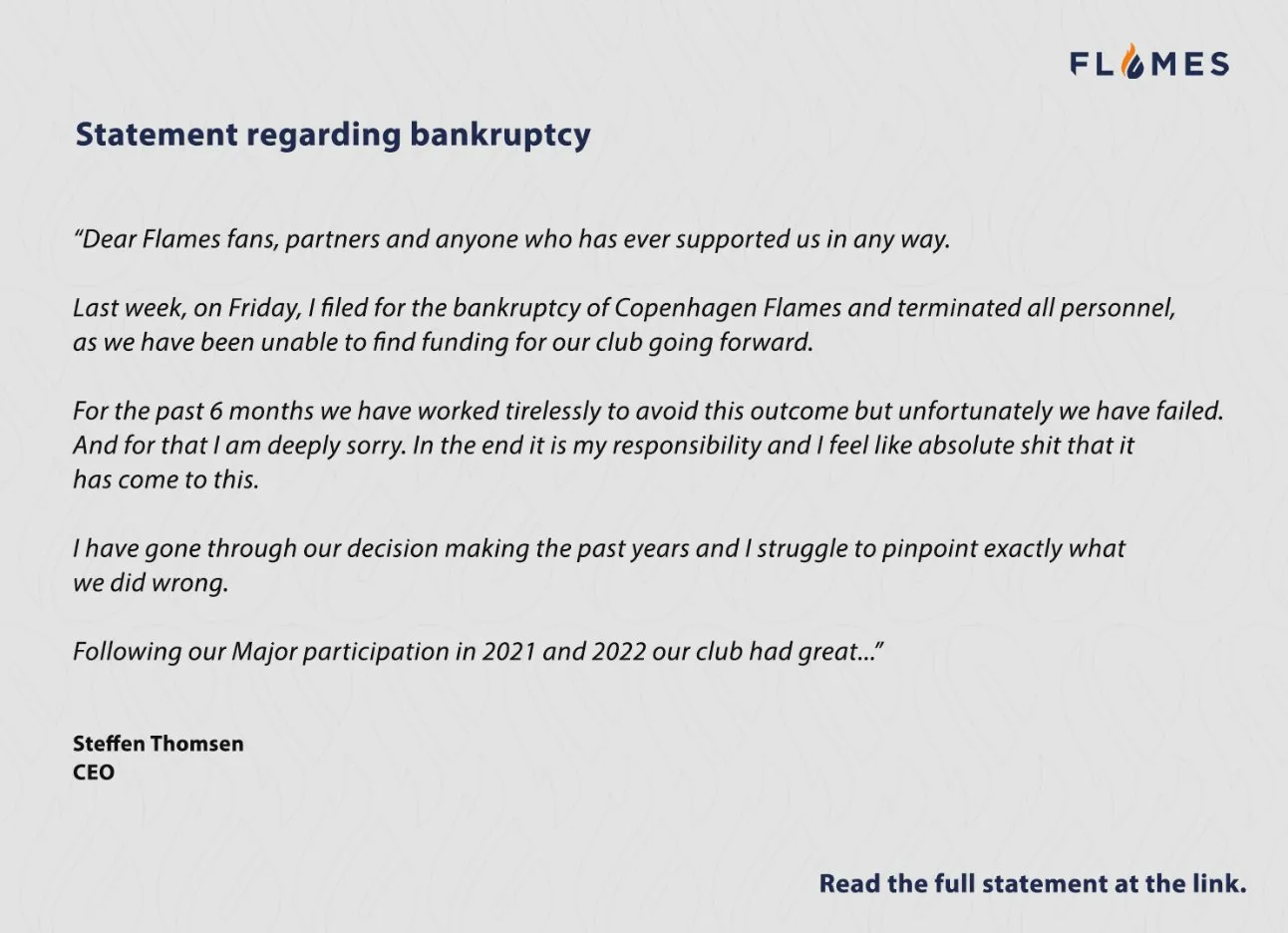Screen dimensions: 1288x933
Task: Click the line 'has come to this.'
Action: click(x=165, y=479)
